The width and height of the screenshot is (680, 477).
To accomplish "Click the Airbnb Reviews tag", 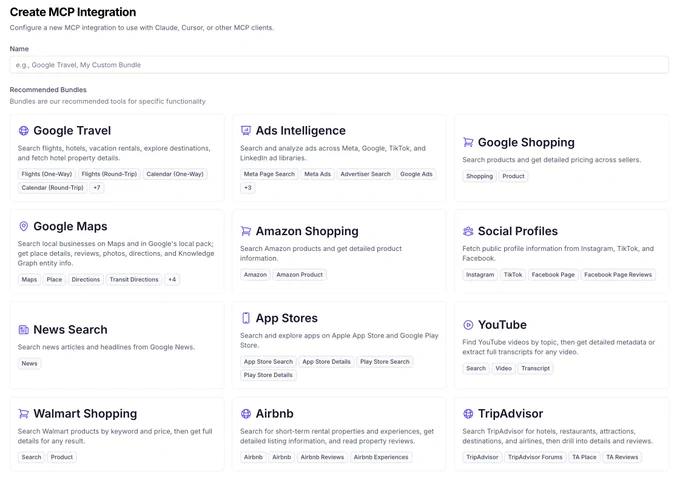I will pyautogui.click(x=322, y=457).
